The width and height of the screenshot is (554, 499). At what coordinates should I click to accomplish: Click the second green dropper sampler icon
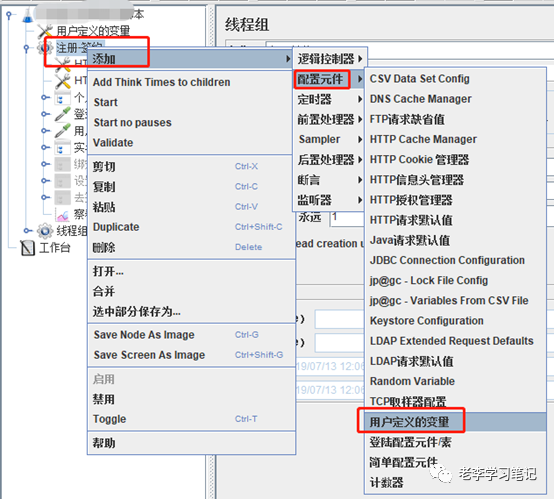coord(63,130)
